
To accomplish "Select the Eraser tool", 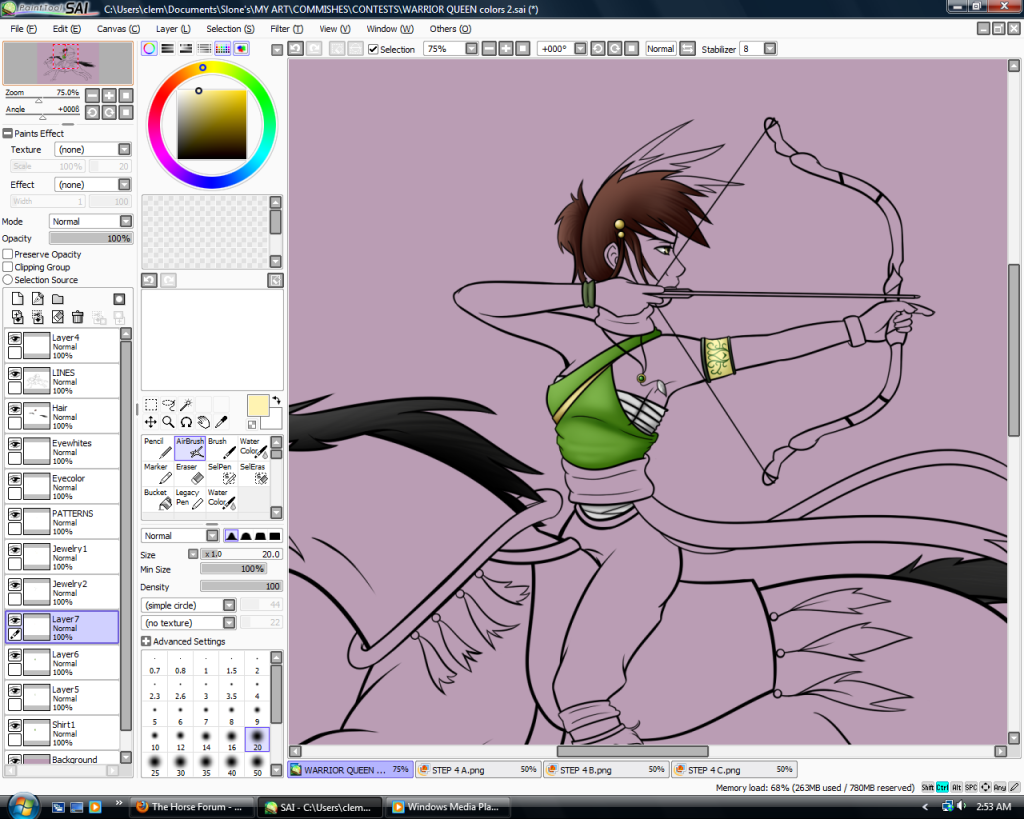I will click(x=190, y=474).
